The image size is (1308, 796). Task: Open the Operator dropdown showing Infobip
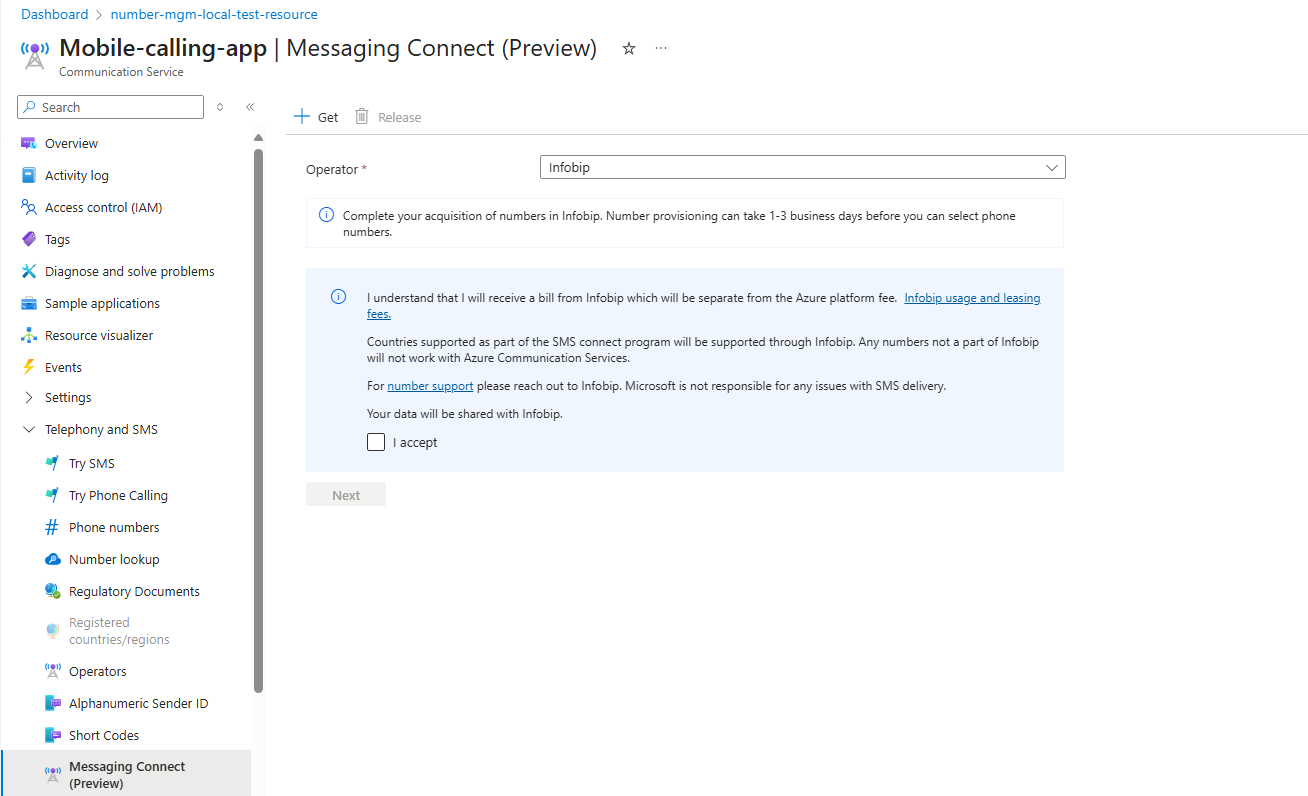[802, 168]
